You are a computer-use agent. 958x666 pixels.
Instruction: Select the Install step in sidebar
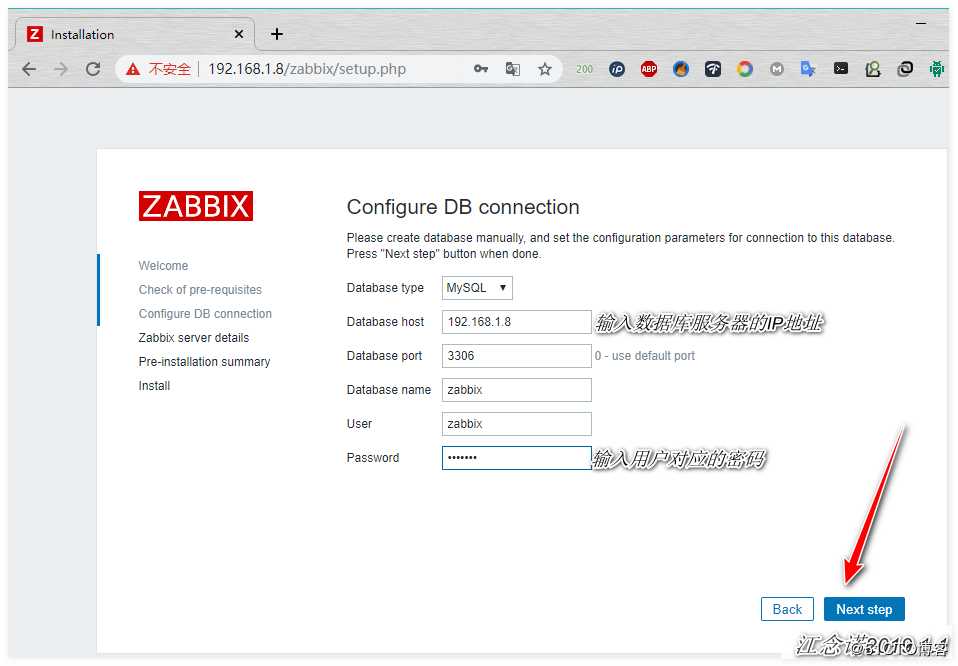[154, 386]
